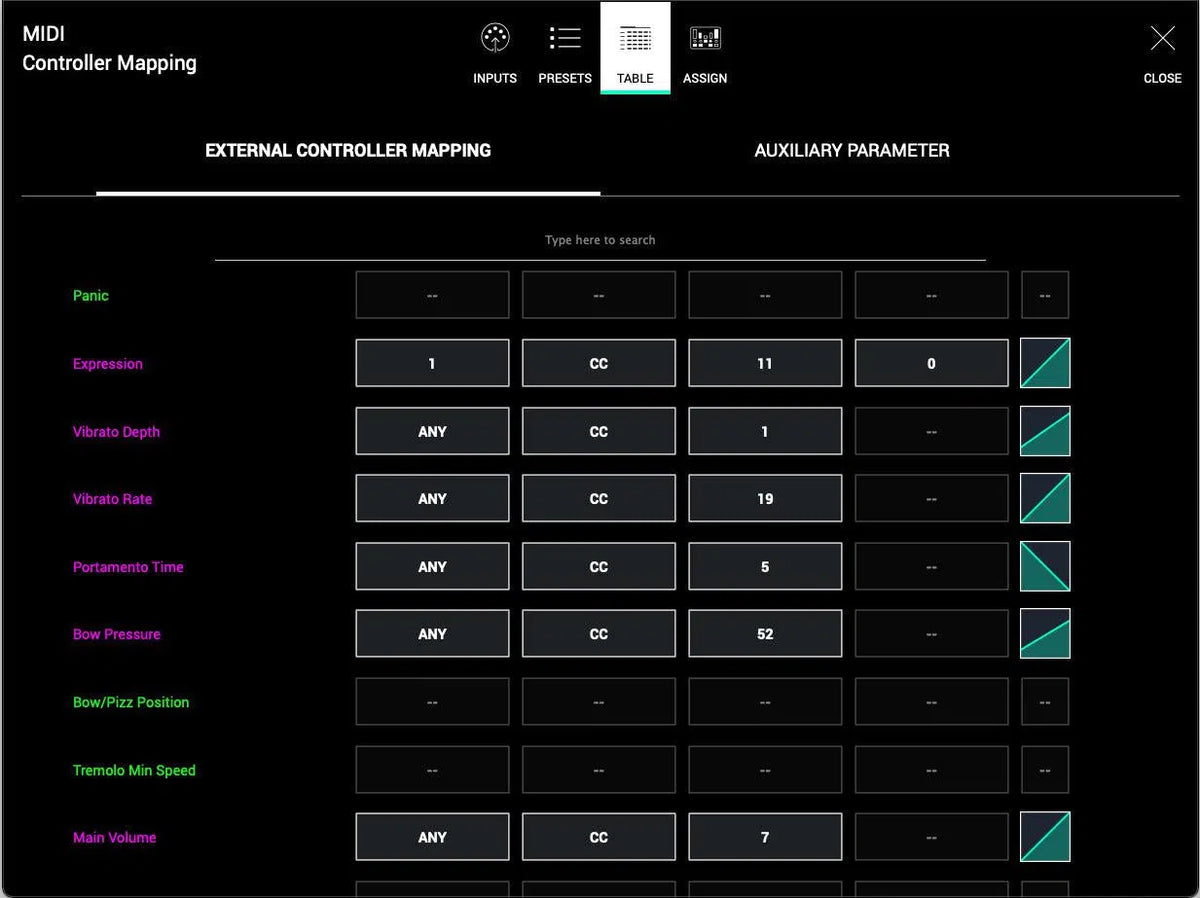
Task: Open the INPUTS panel
Action: [495, 50]
